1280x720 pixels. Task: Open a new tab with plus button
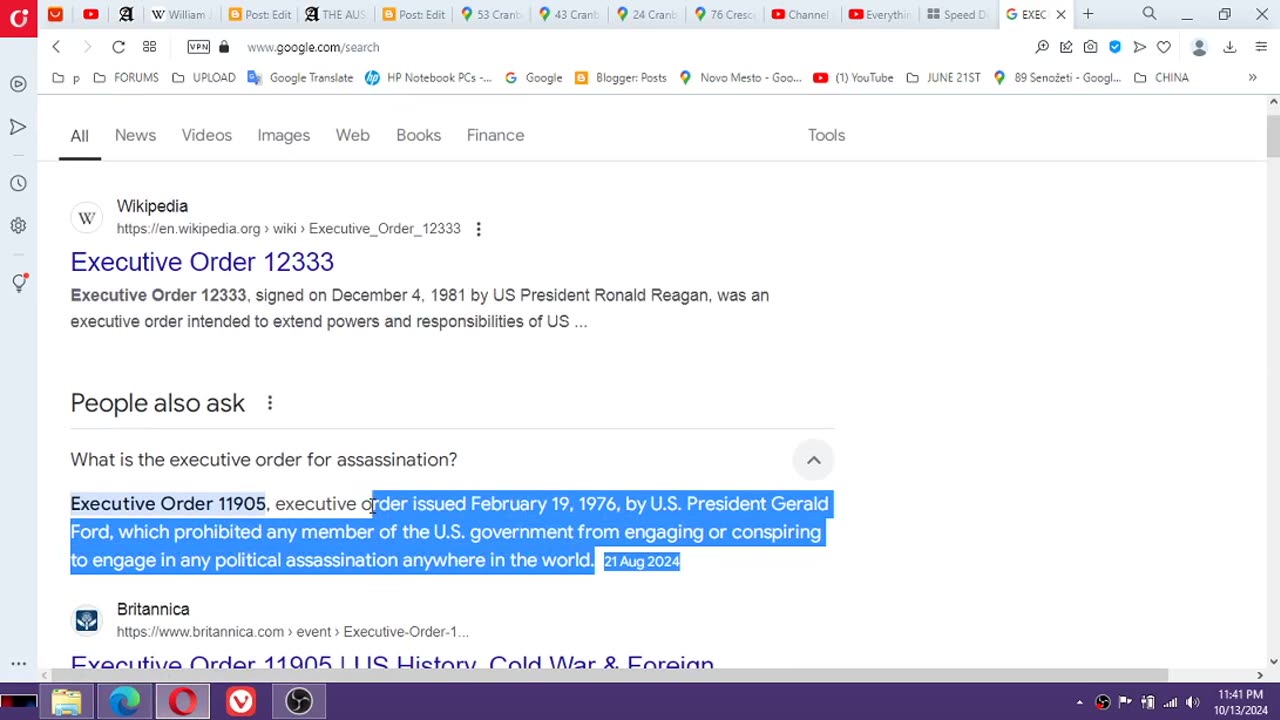coord(1088,14)
